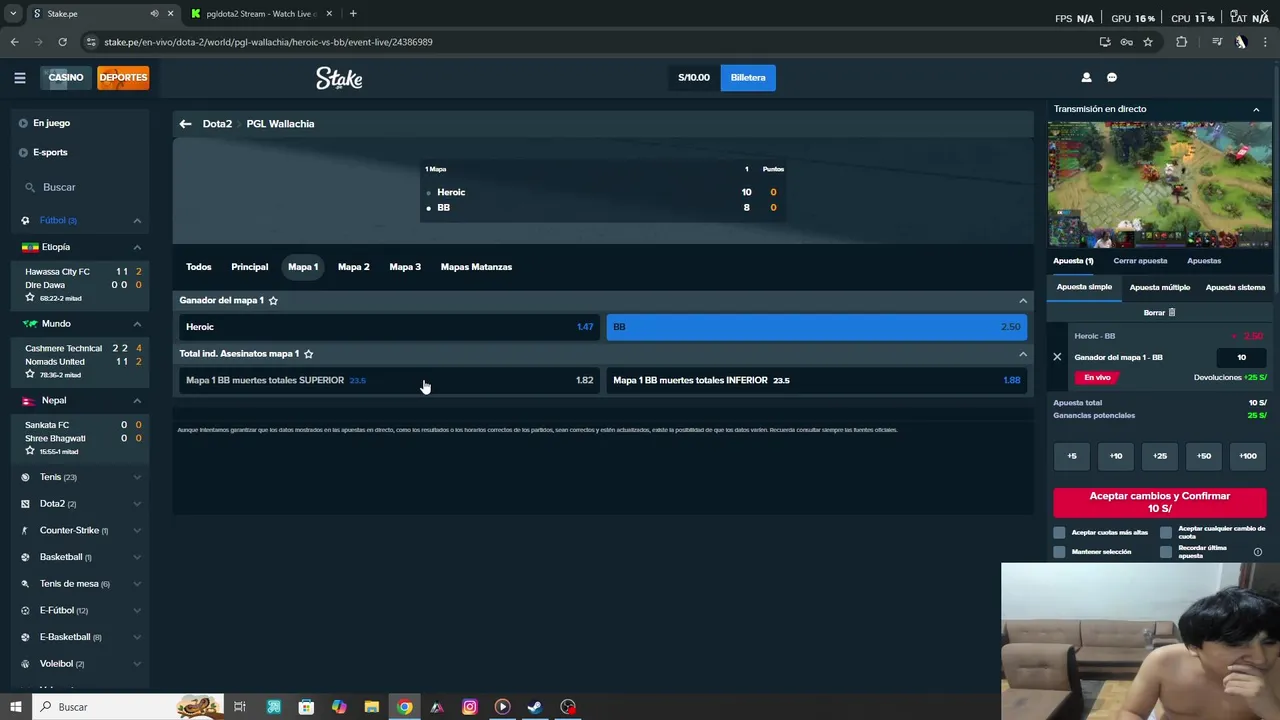Open the betting options info icon
Screen dimensions: 1280x720
pyautogui.click(x=1258, y=552)
